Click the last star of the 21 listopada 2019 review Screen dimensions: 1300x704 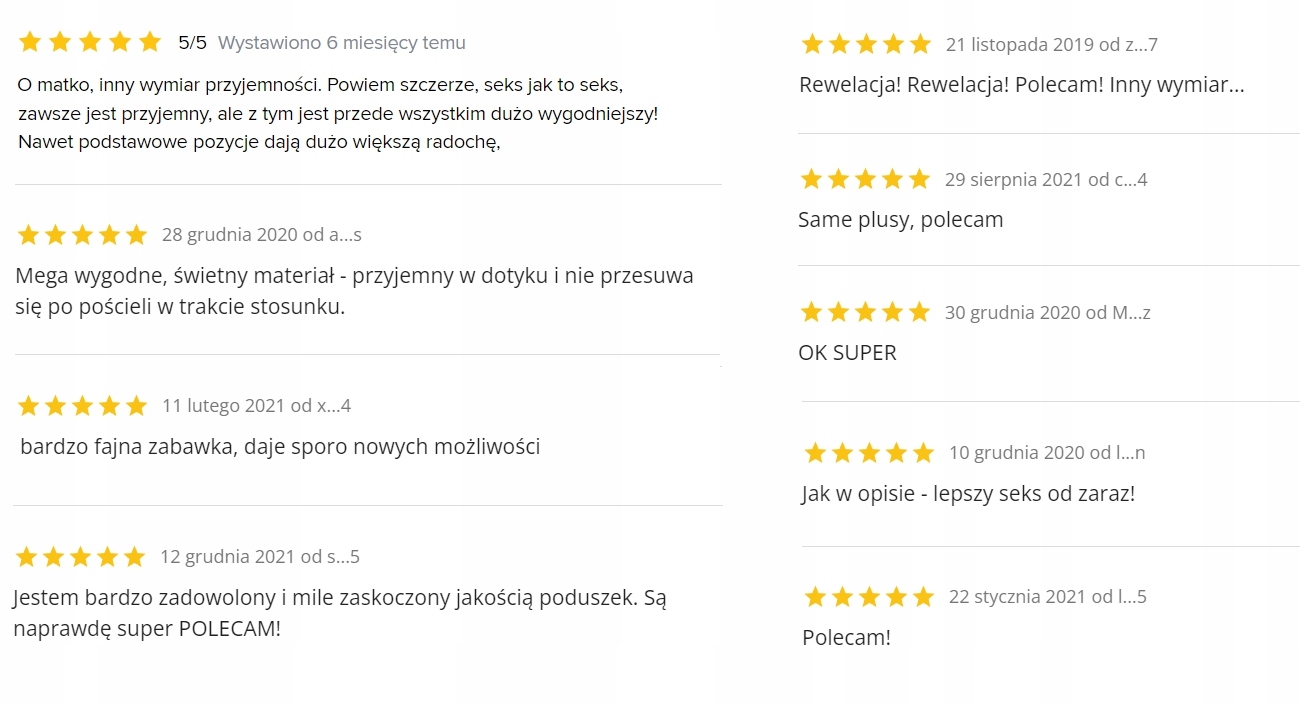920,44
